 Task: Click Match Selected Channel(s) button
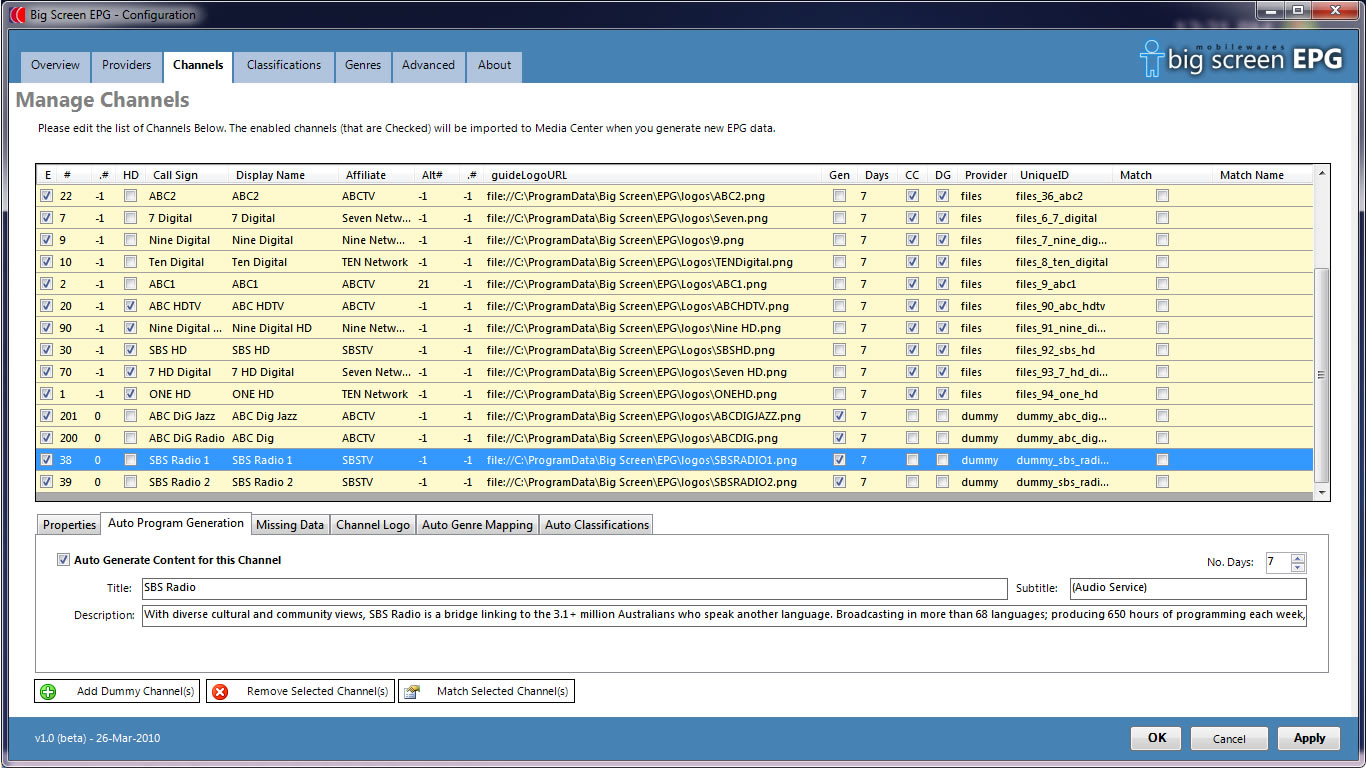[x=486, y=692]
